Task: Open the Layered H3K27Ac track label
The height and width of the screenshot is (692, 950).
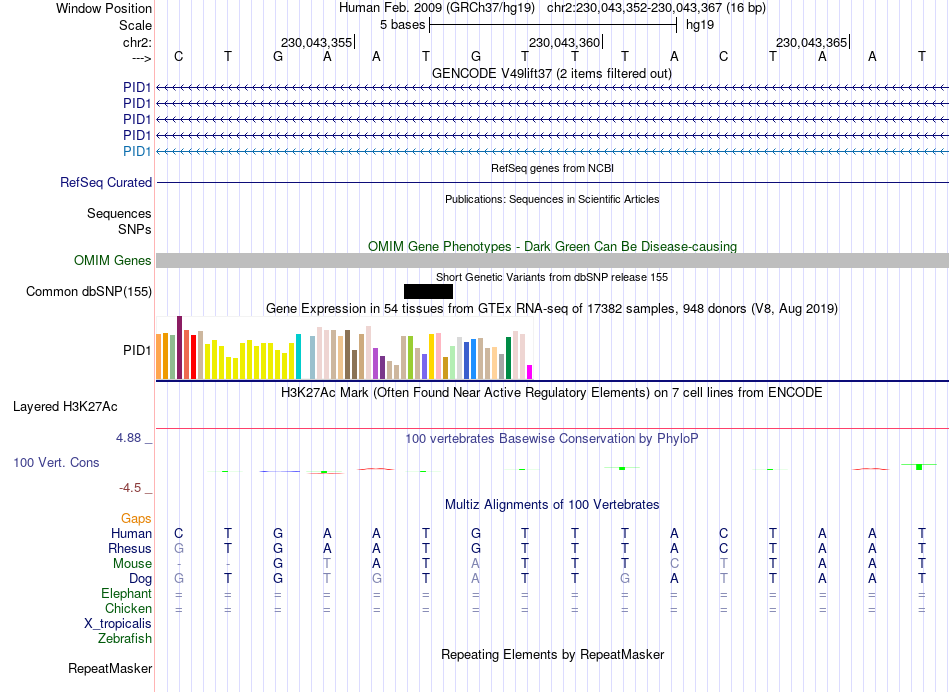Action: point(65,407)
